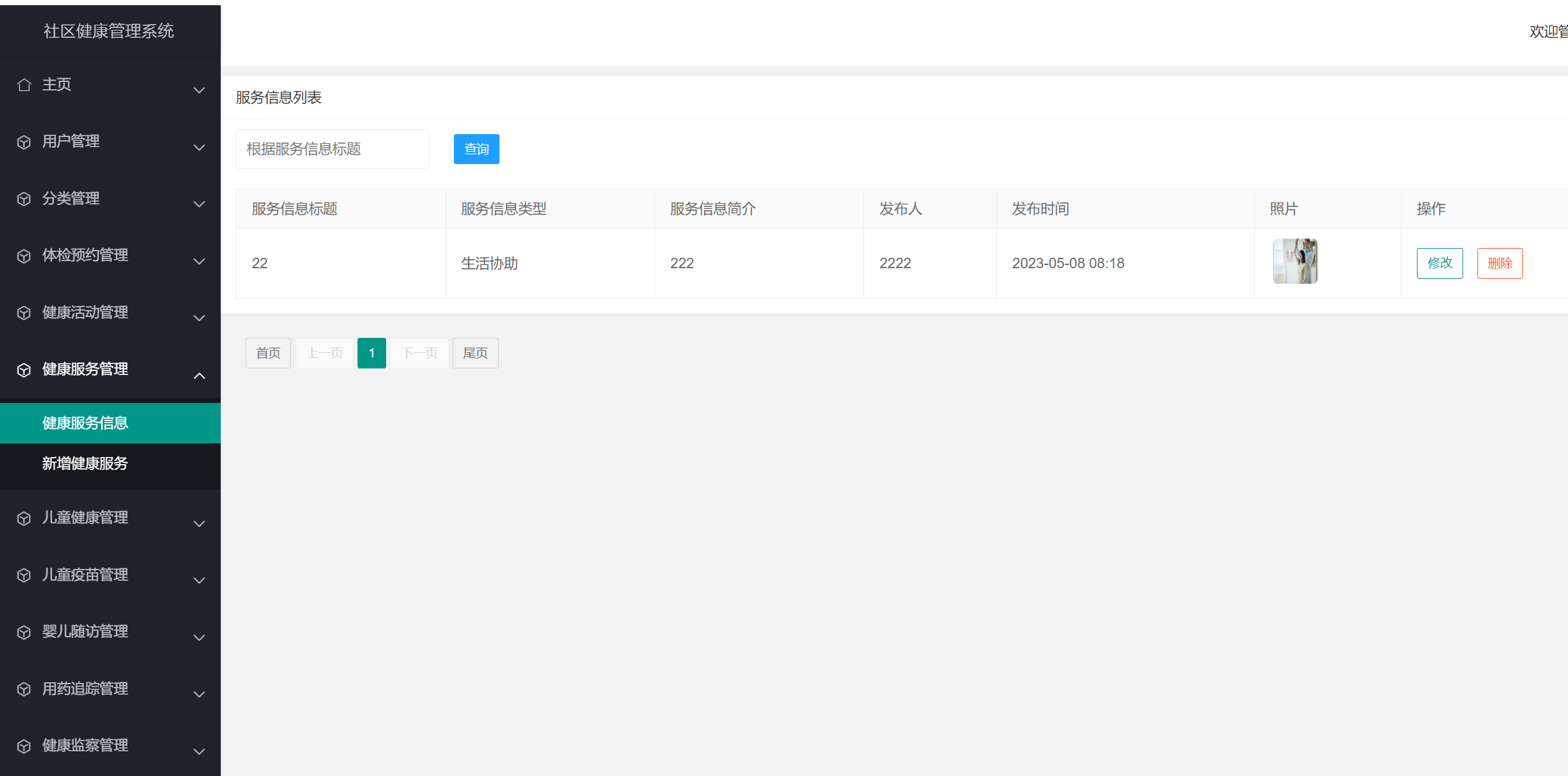
Task: Click the service title search input field
Action: (332, 148)
